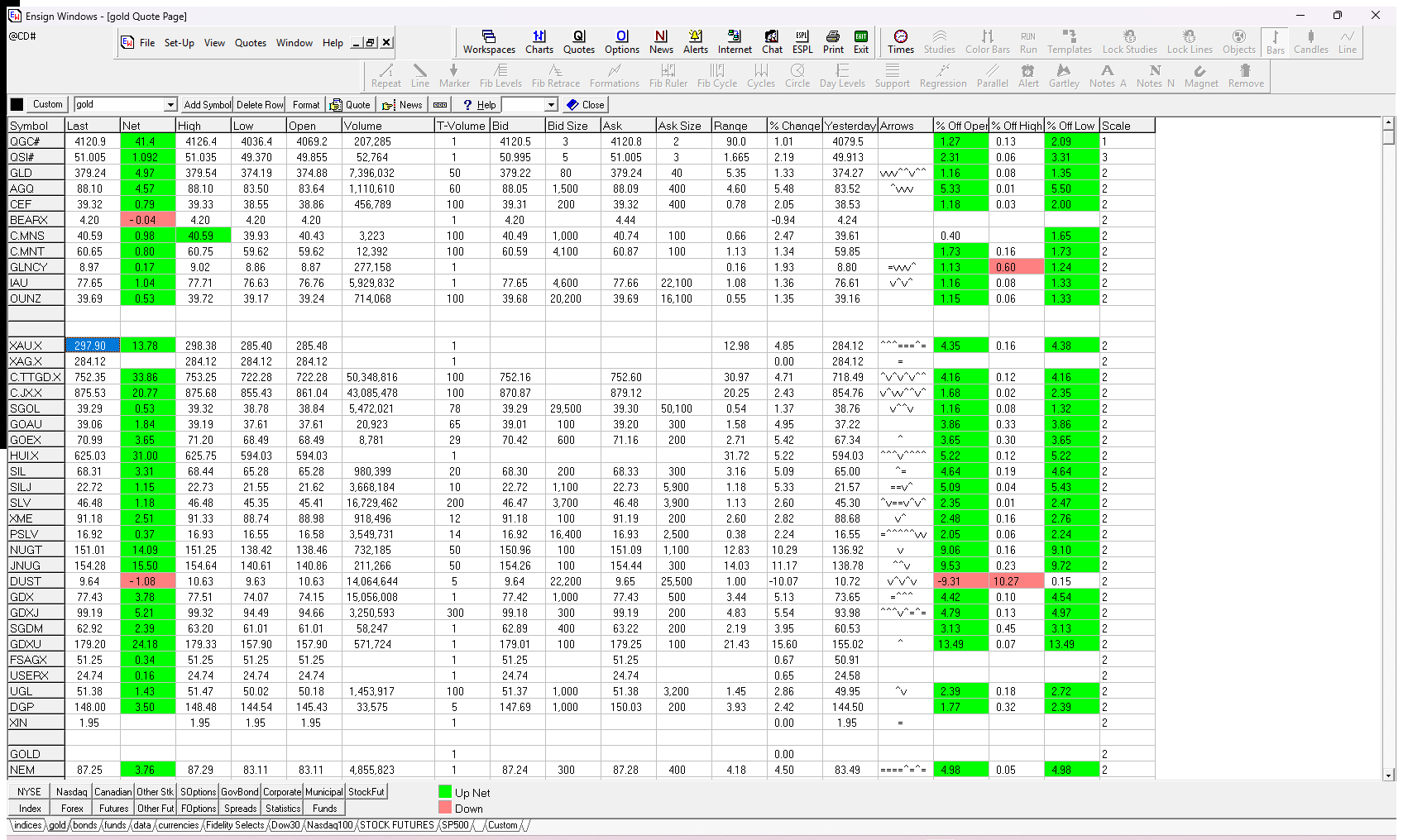Open the Chat icon
This screenshot has height=840, width=1403.
click(x=772, y=41)
